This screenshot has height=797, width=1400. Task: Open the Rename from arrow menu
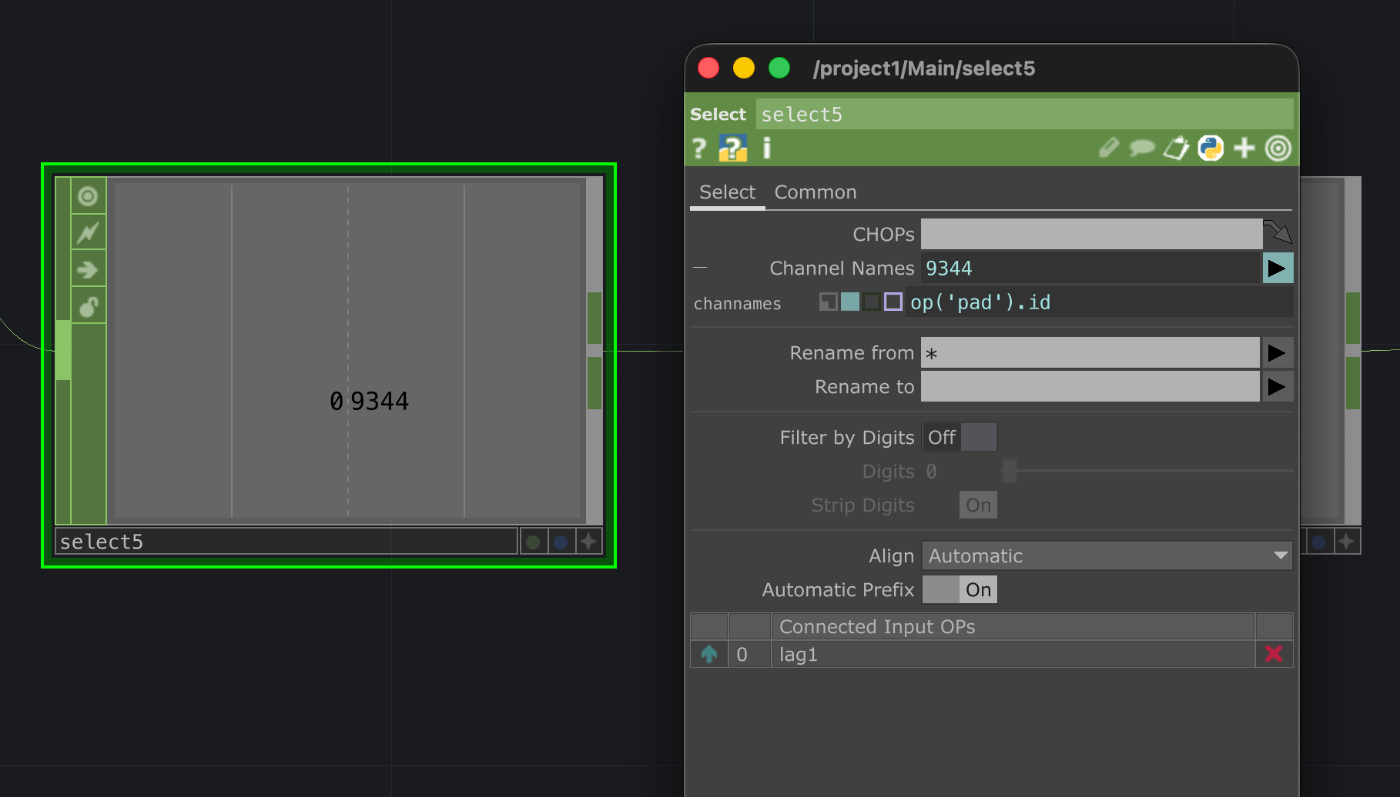[1278, 353]
